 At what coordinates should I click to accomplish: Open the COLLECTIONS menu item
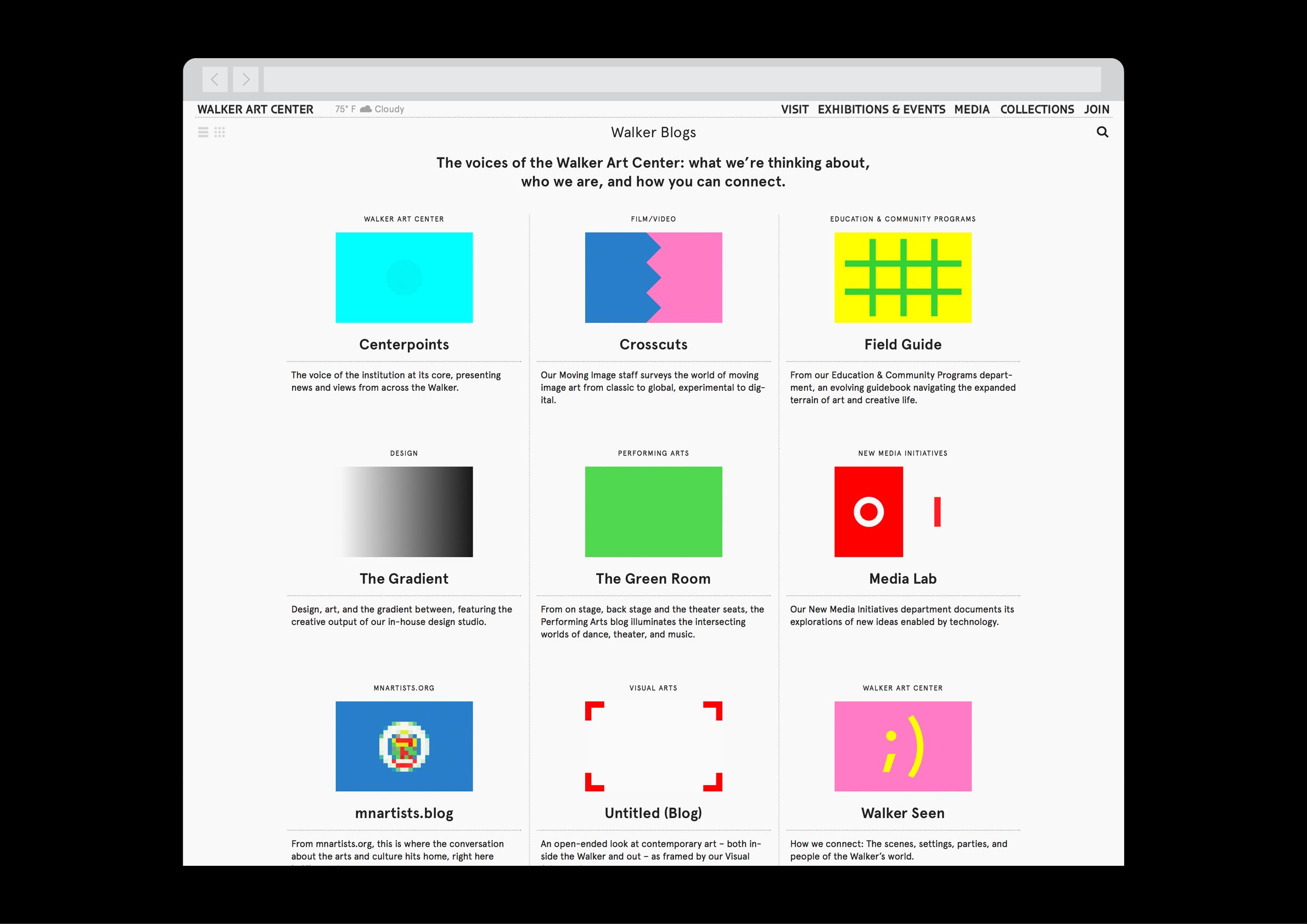[x=1036, y=109]
